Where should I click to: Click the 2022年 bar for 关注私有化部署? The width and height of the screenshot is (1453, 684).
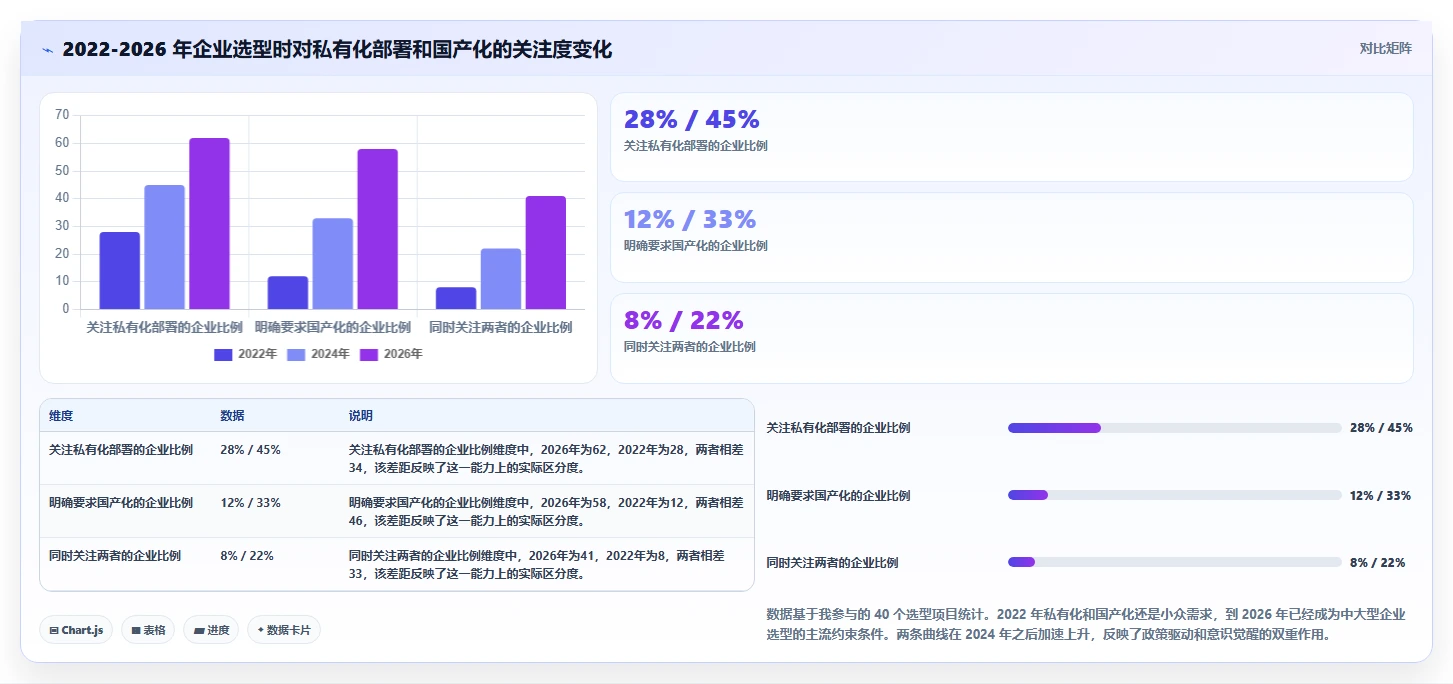pyautogui.click(x=120, y=270)
